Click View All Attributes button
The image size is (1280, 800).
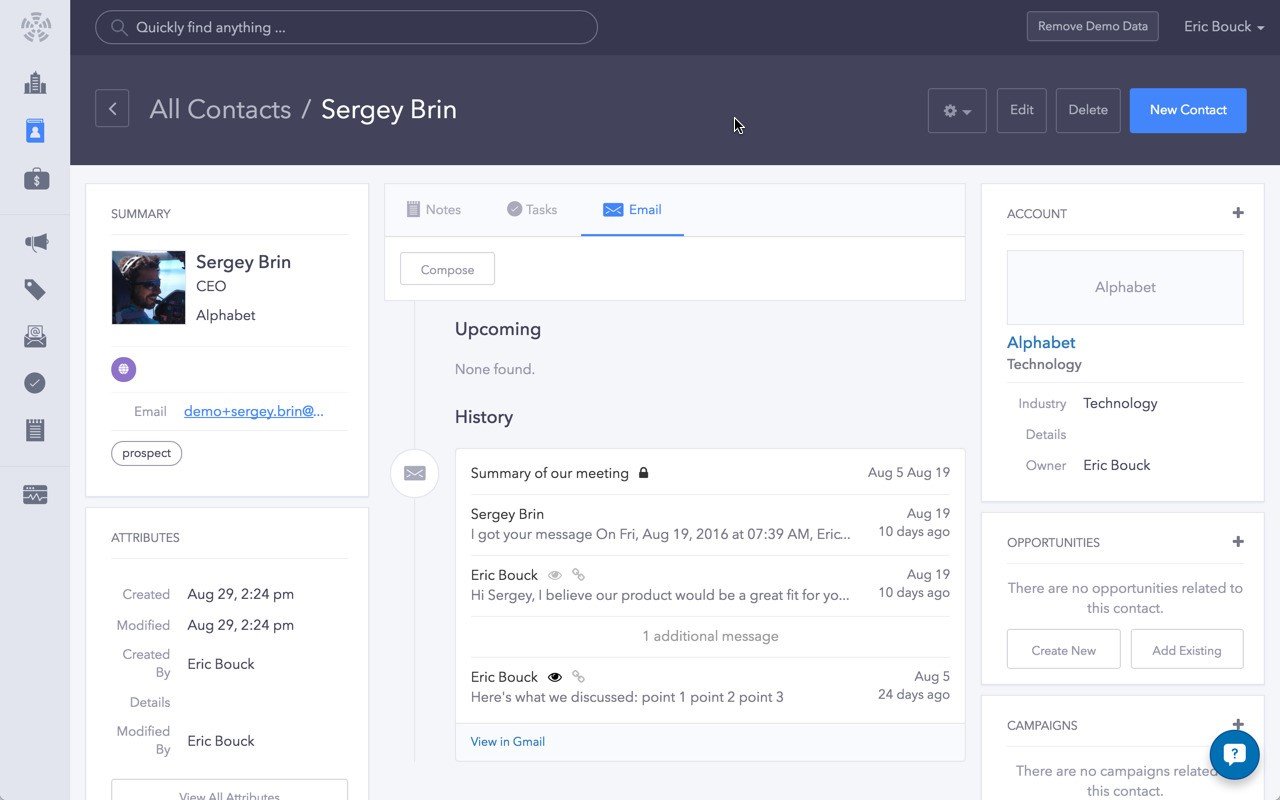click(229, 790)
